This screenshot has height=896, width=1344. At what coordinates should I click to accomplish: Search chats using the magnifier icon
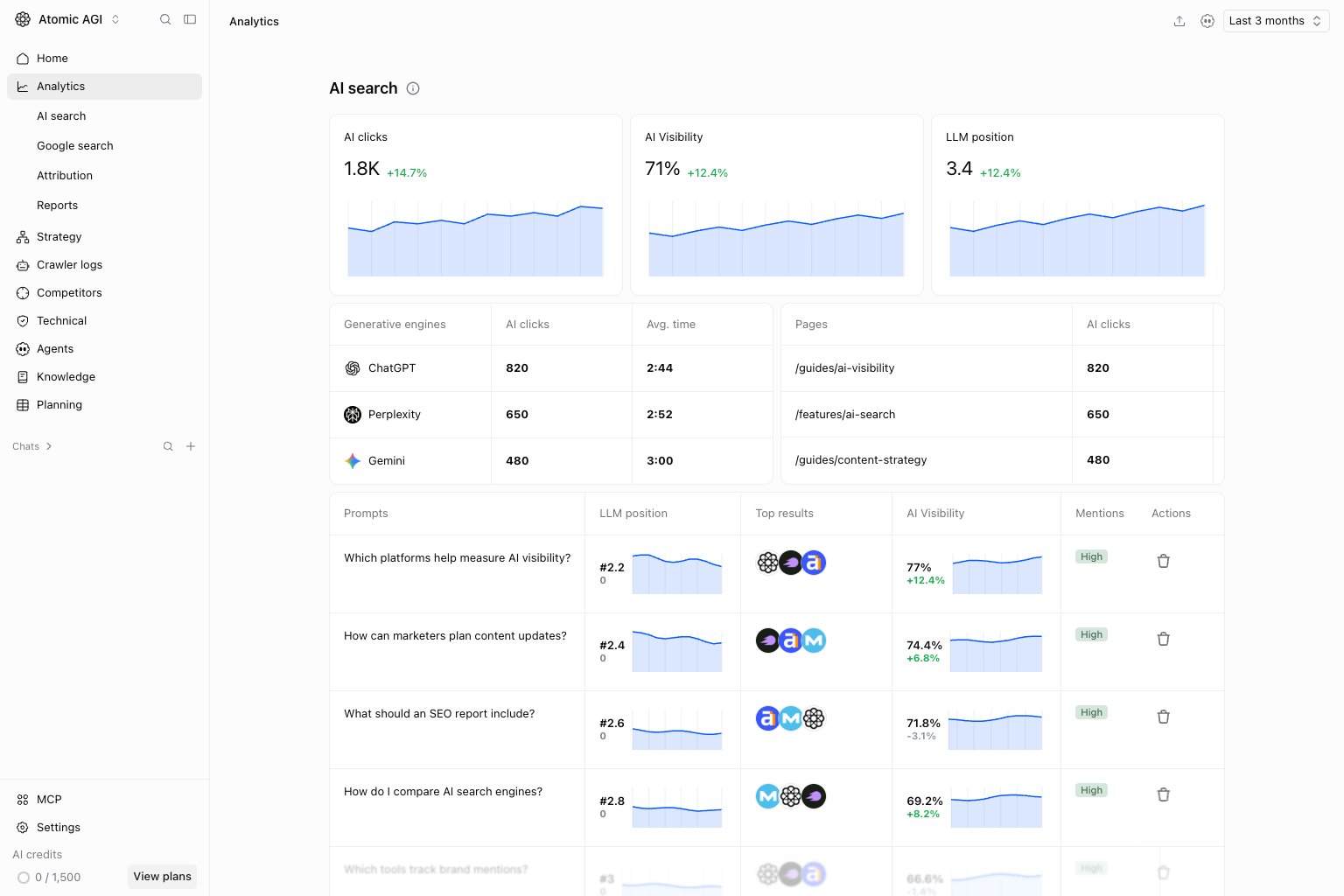coord(168,446)
